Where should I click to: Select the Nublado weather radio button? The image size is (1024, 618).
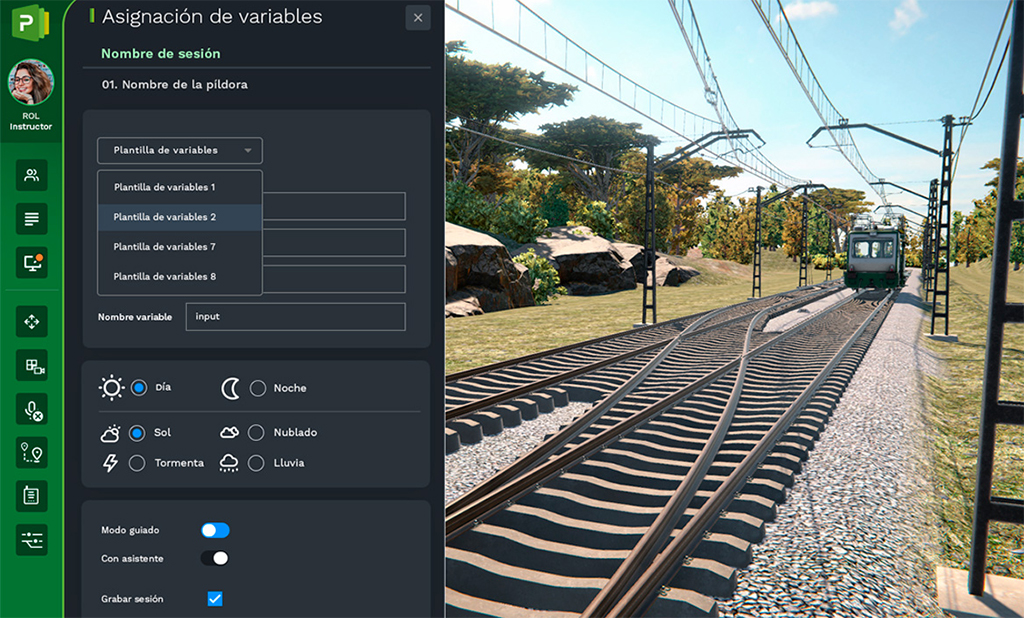pos(256,432)
